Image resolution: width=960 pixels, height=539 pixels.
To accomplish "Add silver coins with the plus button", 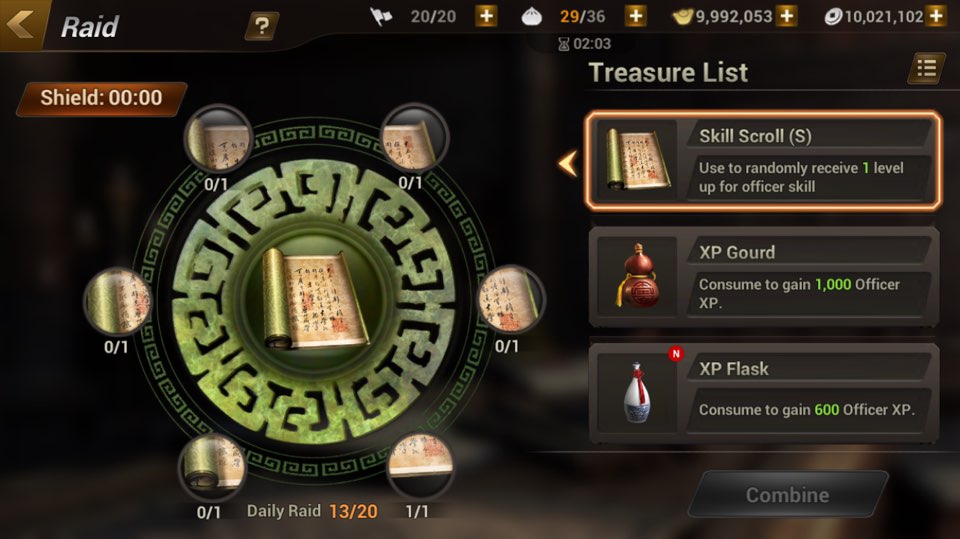I will click(x=936, y=16).
